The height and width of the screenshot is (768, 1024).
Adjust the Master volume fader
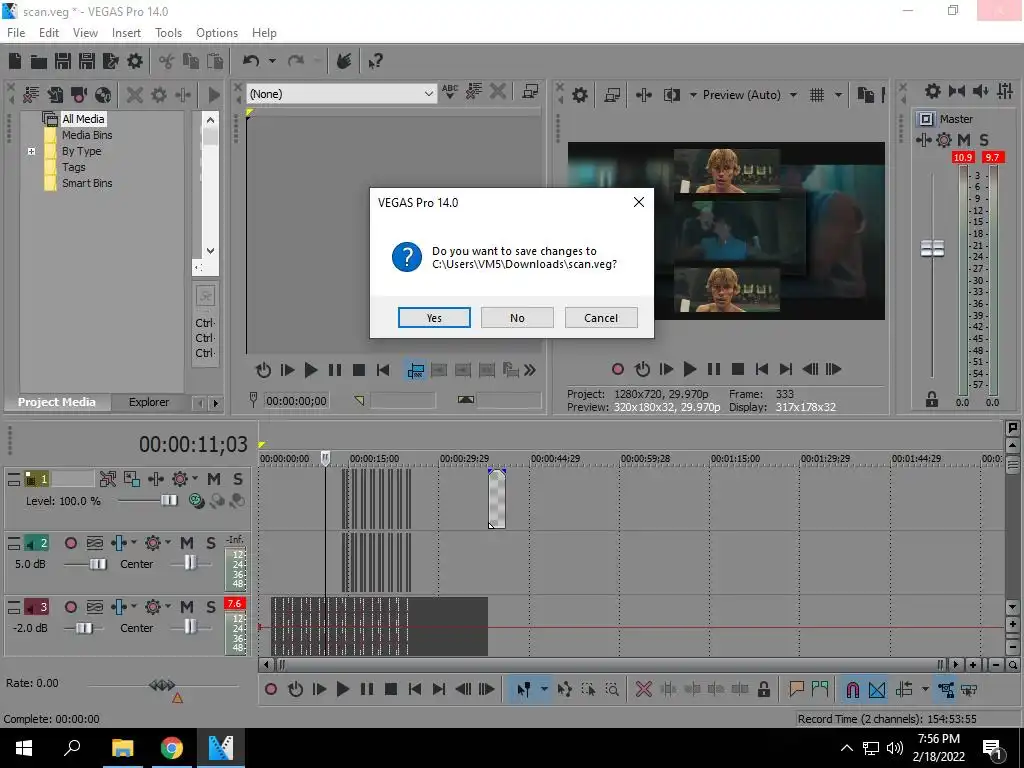point(933,248)
